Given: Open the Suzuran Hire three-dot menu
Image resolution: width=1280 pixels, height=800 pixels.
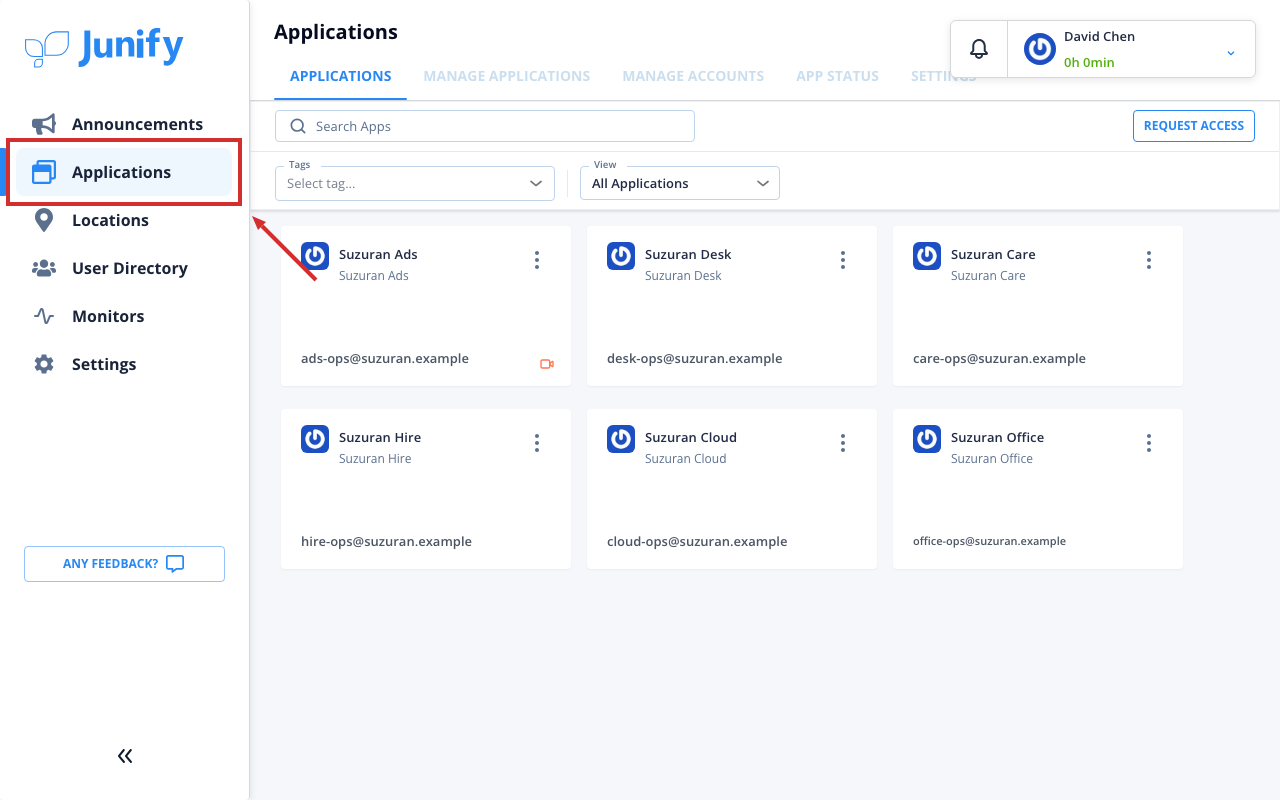Looking at the screenshot, I should 537,443.
